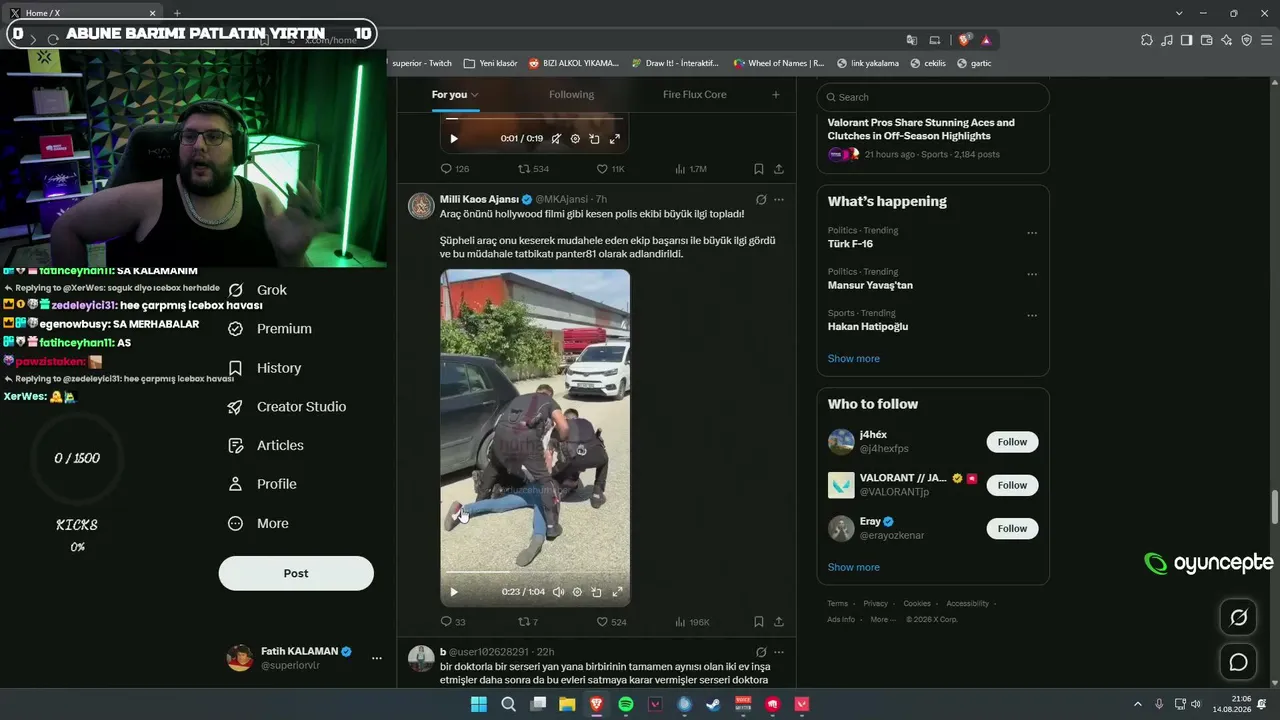Open History in the sidebar

click(x=265, y=368)
